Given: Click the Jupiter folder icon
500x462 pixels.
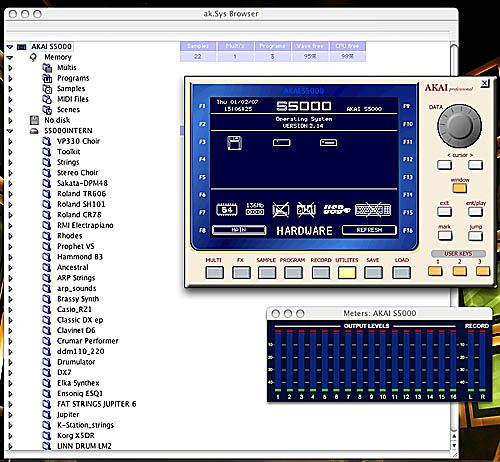Looking at the screenshot, I should coord(47,415).
